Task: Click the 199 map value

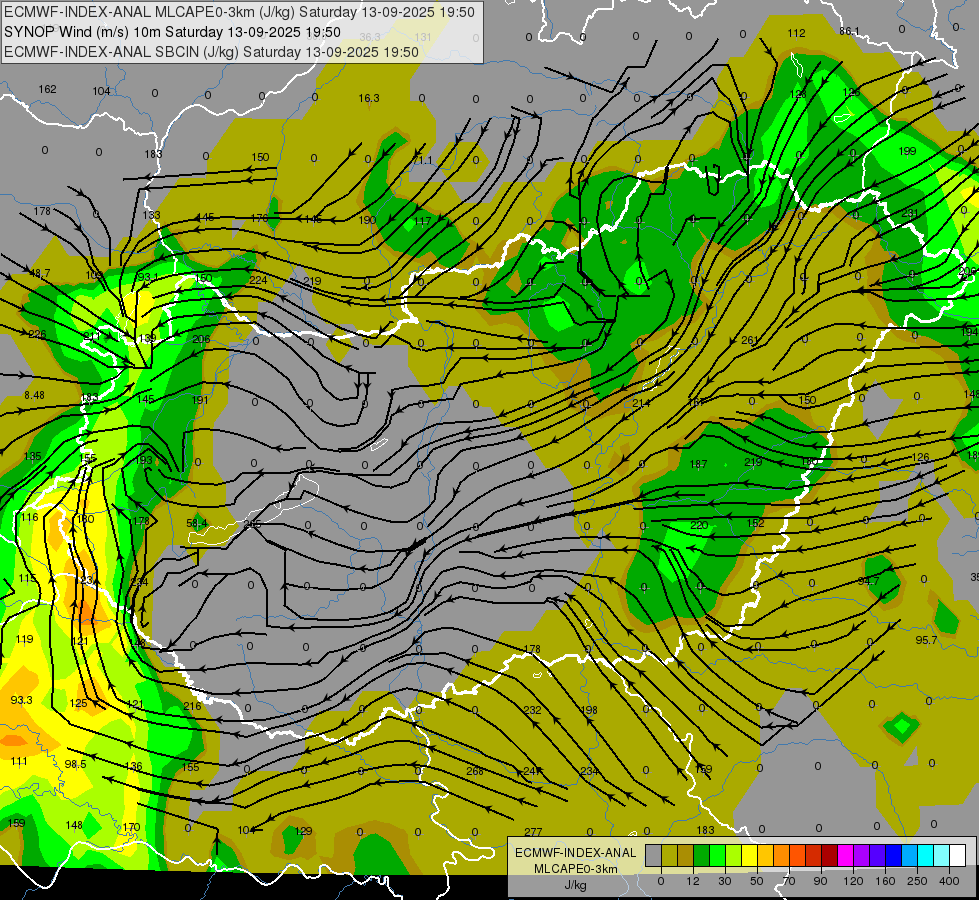Action: (907, 151)
